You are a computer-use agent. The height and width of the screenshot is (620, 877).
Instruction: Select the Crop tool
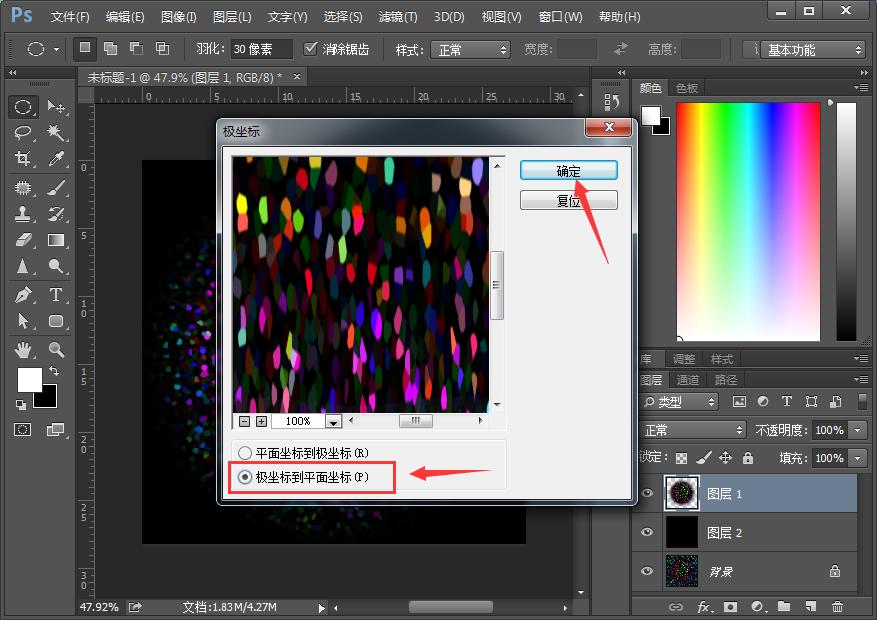pyautogui.click(x=23, y=159)
